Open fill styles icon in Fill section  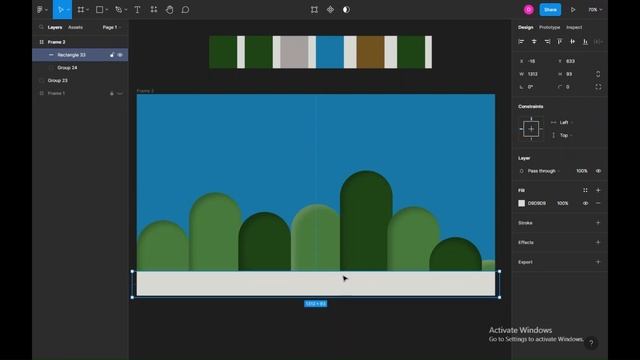585,190
